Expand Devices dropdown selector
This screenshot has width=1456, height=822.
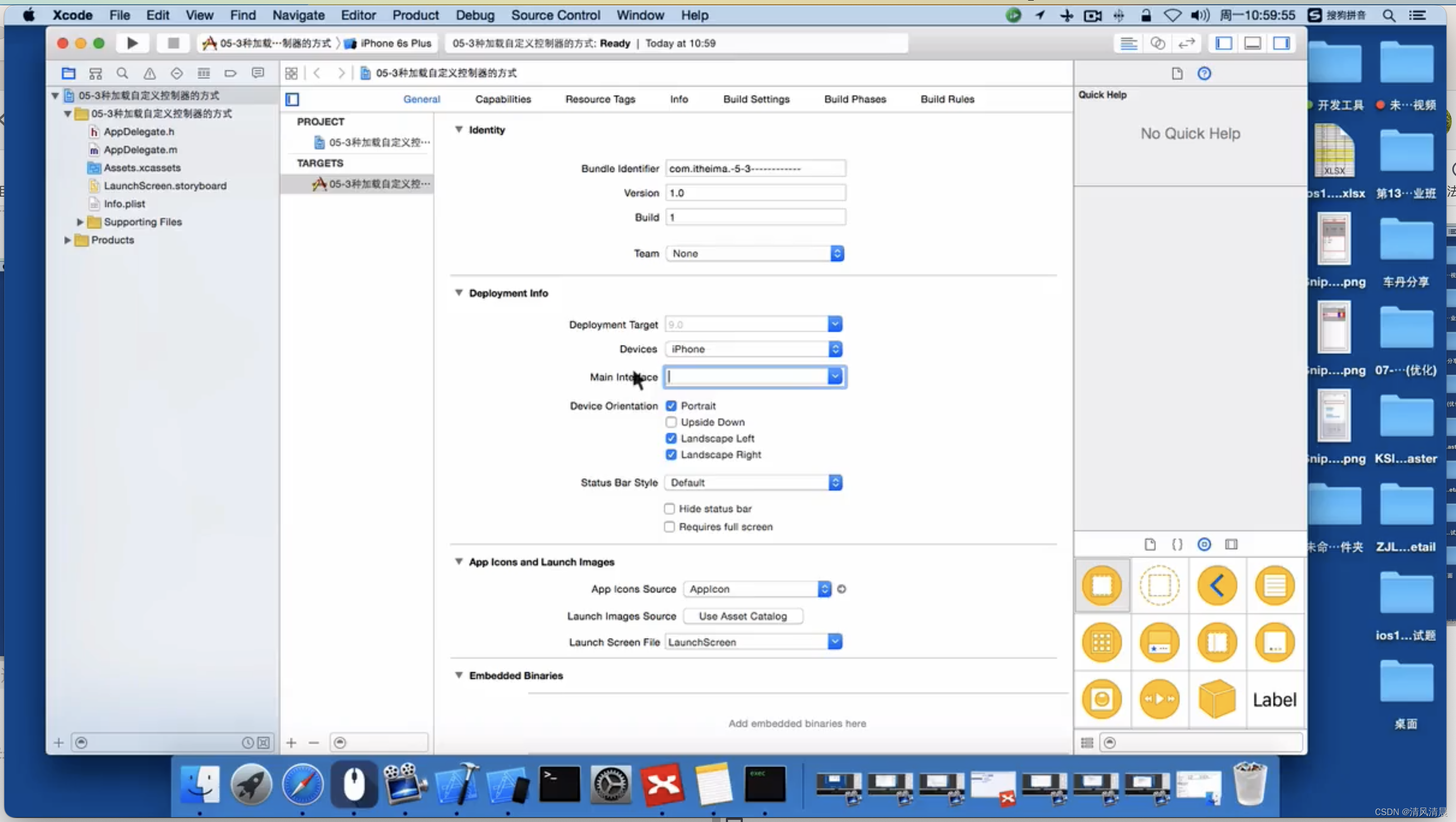836,349
